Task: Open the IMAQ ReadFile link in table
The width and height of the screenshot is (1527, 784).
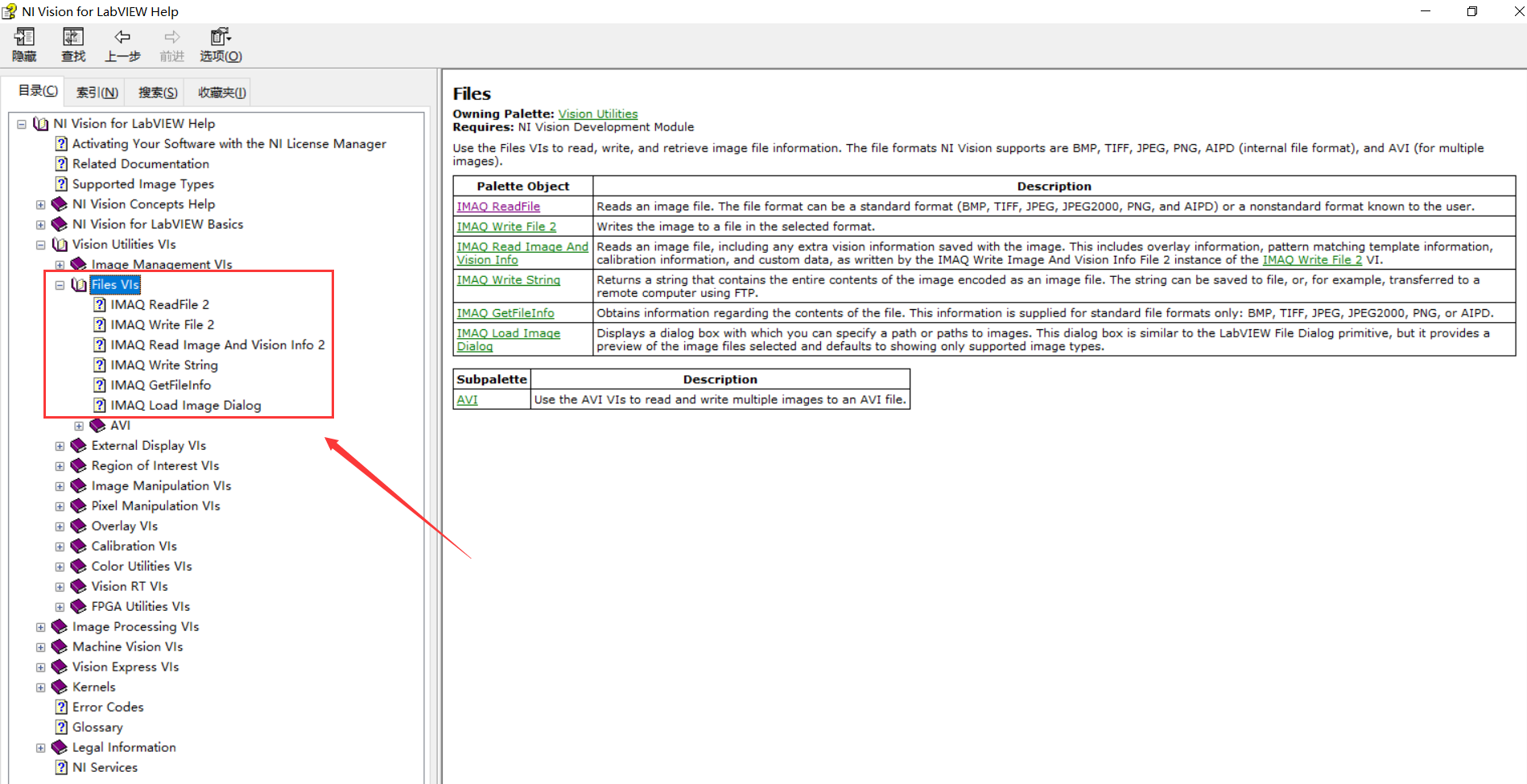Action: pyautogui.click(x=498, y=207)
